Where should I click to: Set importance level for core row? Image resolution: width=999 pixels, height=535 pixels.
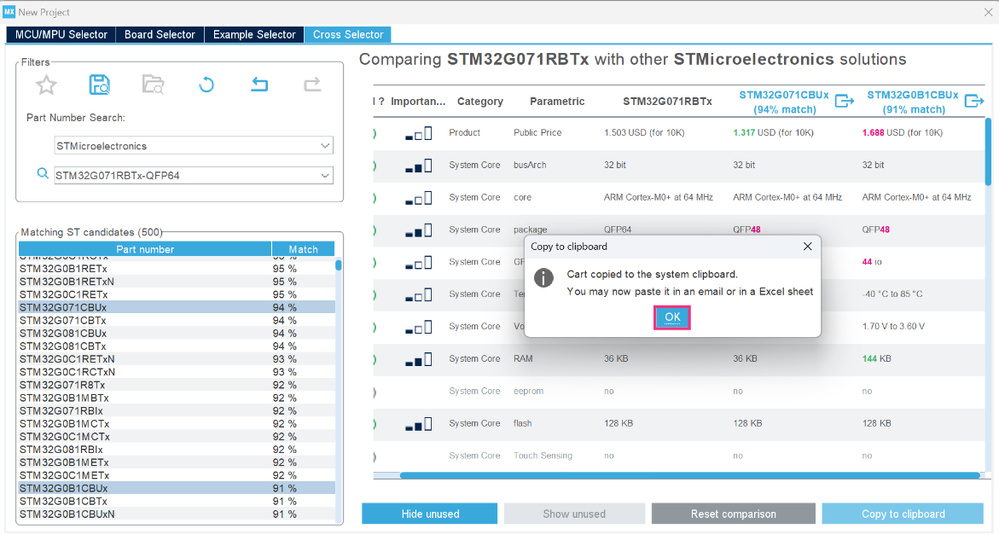click(419, 199)
